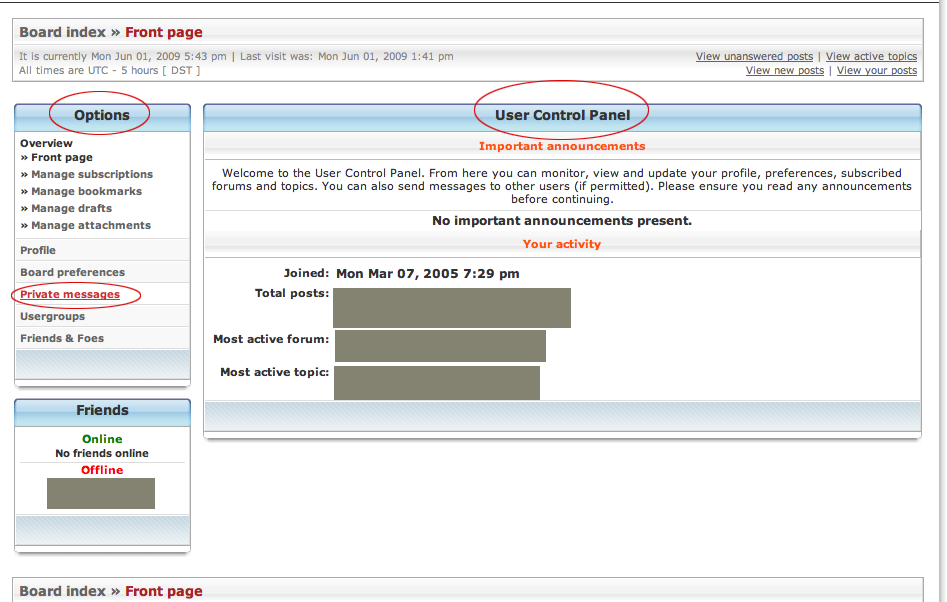Open the Profile section

point(38,250)
